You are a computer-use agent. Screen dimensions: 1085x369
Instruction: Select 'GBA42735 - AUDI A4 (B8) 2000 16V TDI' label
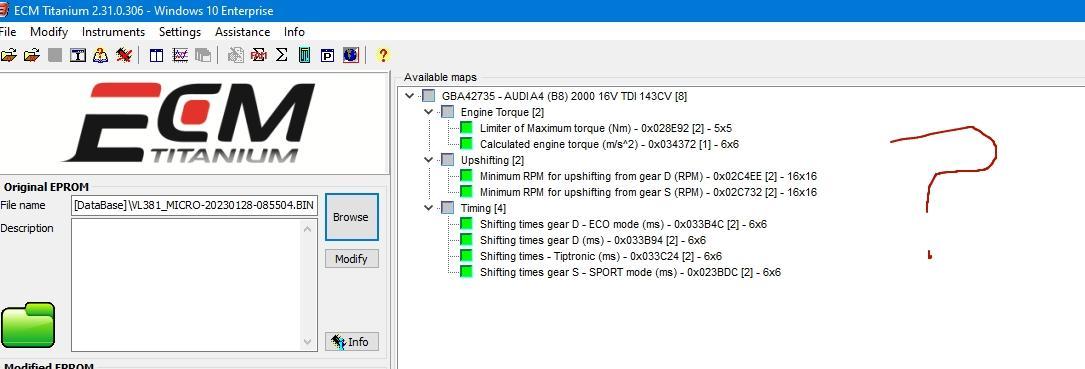pos(564,96)
